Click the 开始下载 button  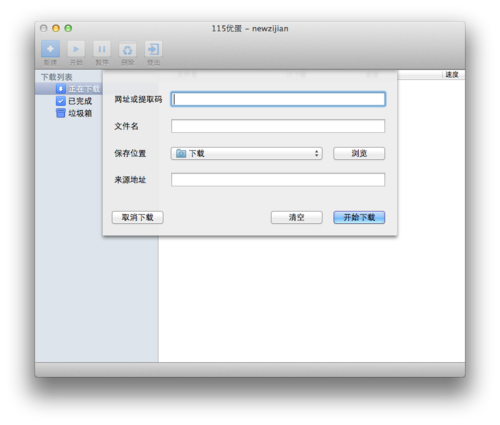click(359, 217)
